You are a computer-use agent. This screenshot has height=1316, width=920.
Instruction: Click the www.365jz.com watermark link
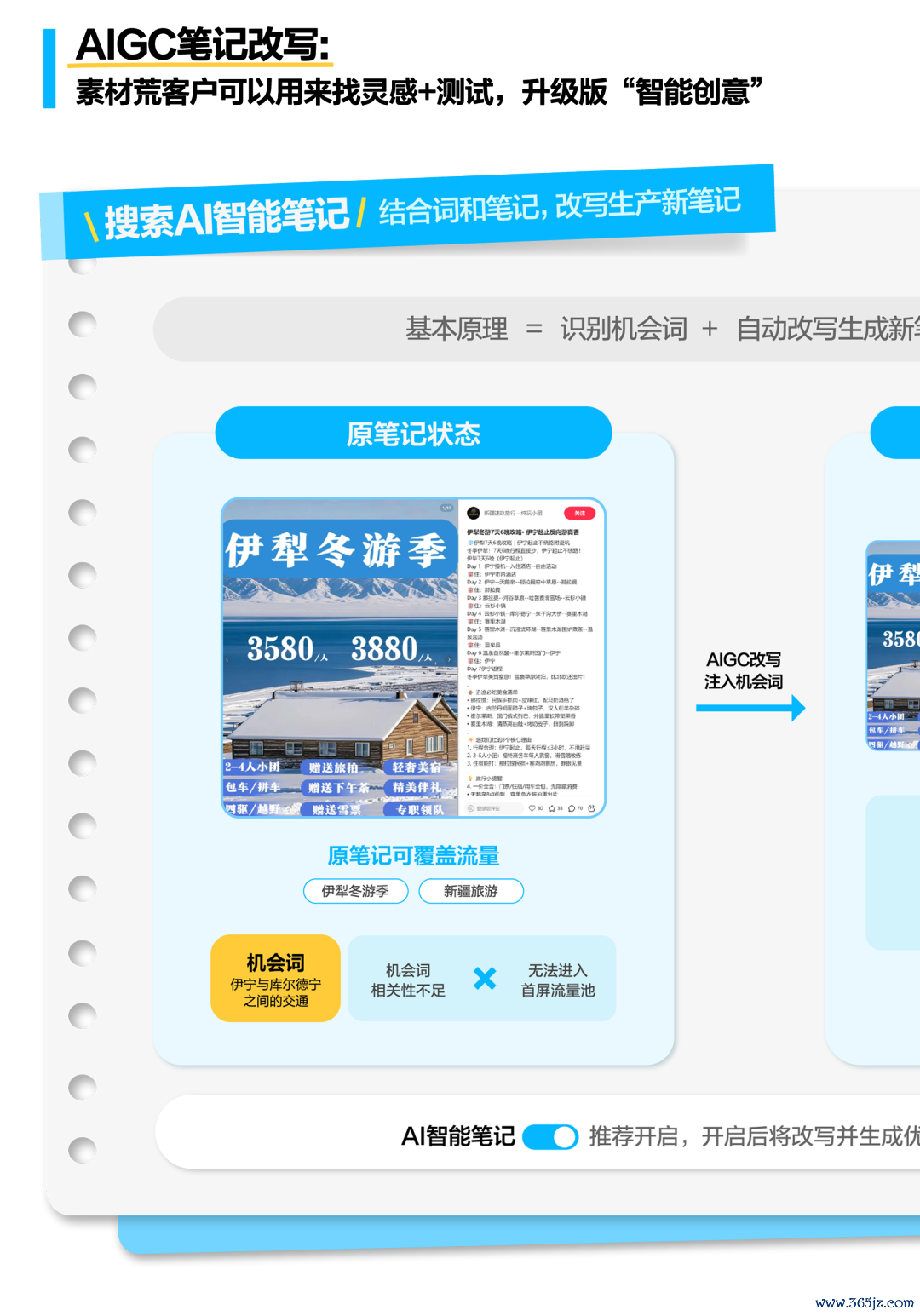pos(865,1302)
